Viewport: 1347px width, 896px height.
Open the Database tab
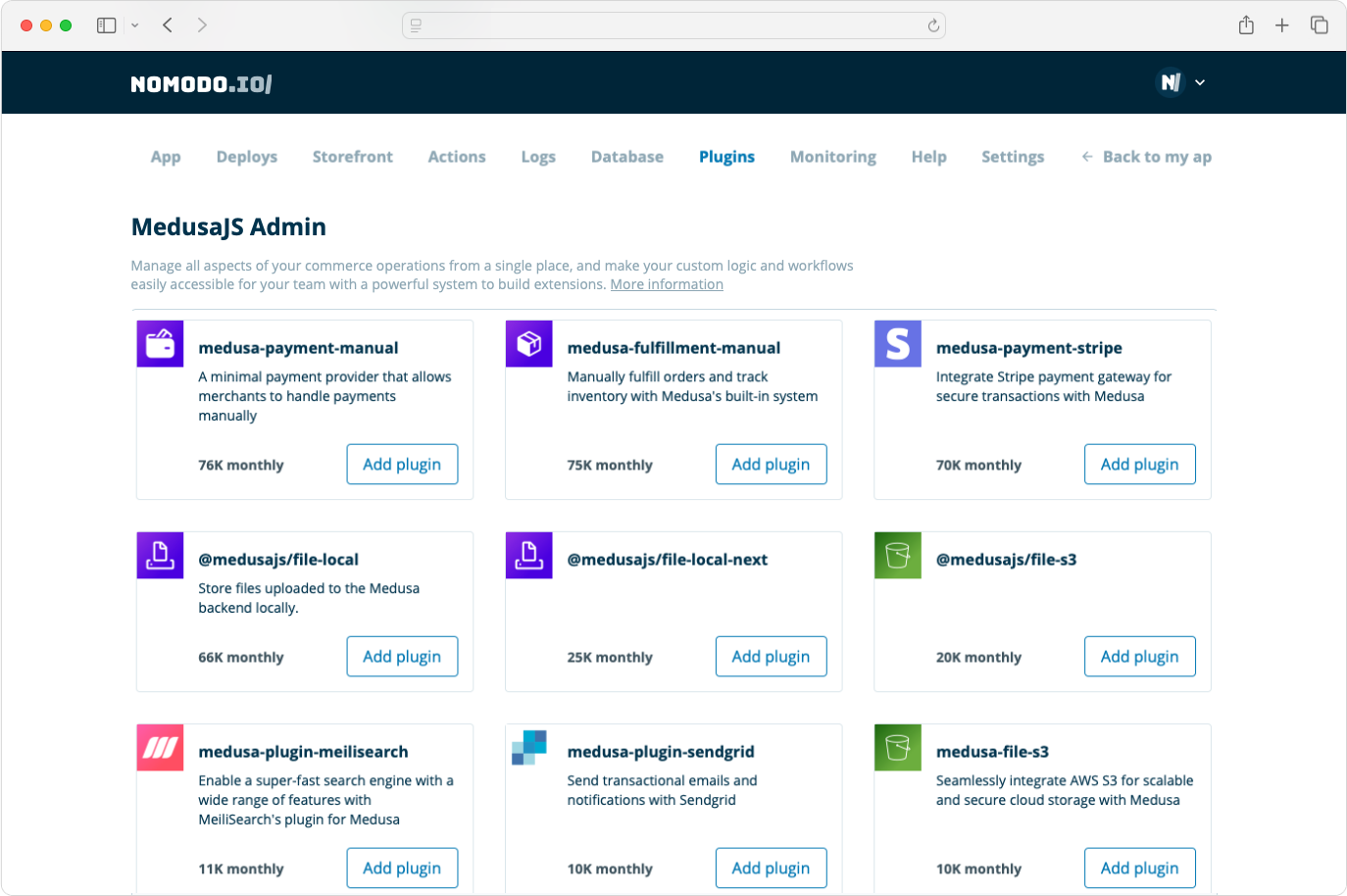(627, 157)
